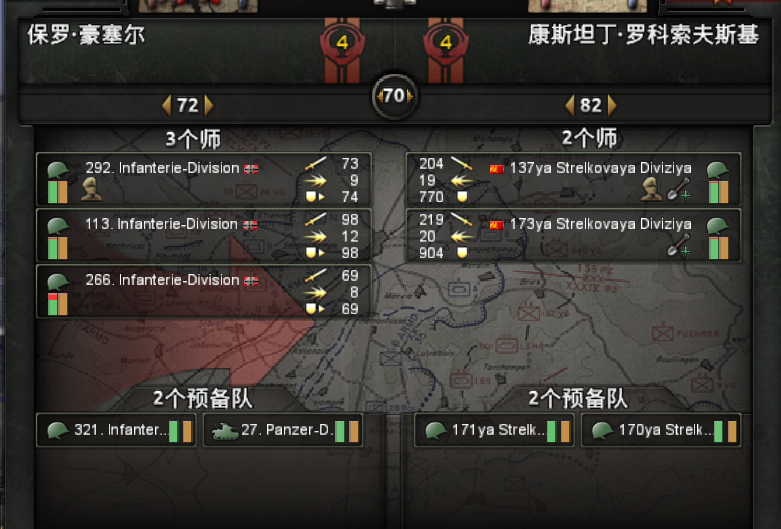The height and width of the screenshot is (529, 781).
Task: Click the 137ya Strelkovaya Diviziya entrenchment shovel icon
Action: [x=679, y=190]
